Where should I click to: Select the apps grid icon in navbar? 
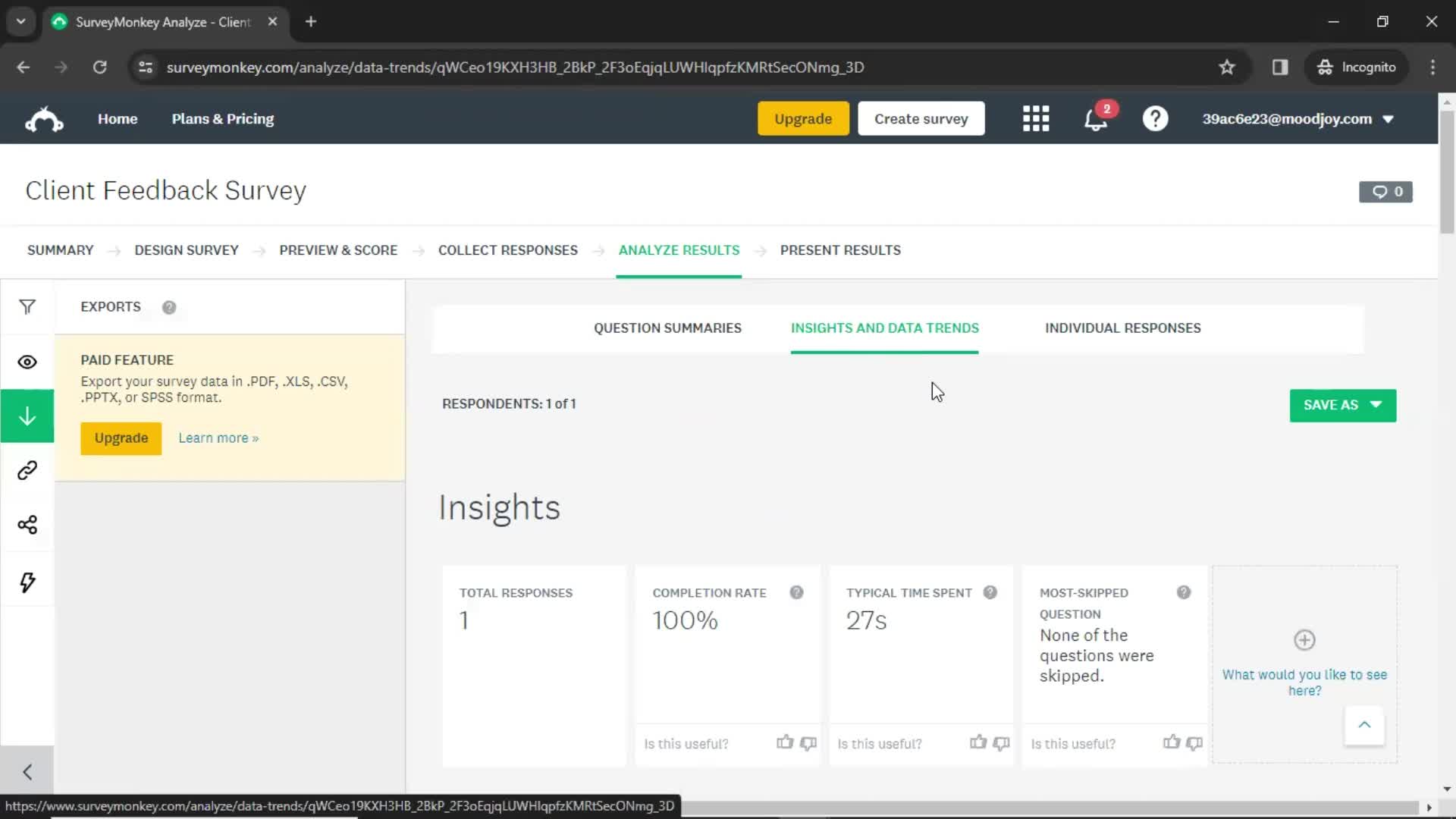(1036, 119)
